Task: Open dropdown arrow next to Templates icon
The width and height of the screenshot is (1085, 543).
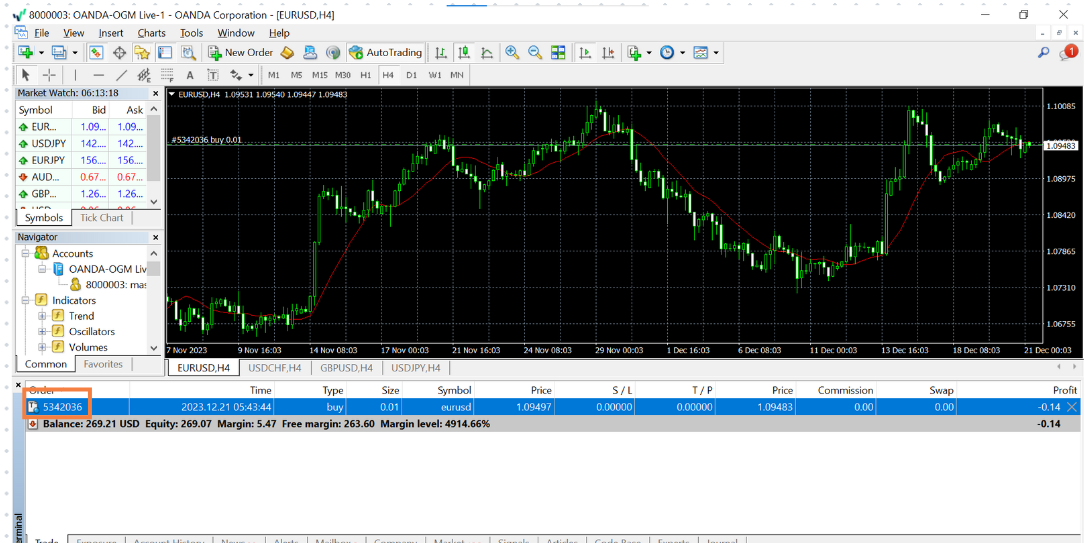Action: 715,53
